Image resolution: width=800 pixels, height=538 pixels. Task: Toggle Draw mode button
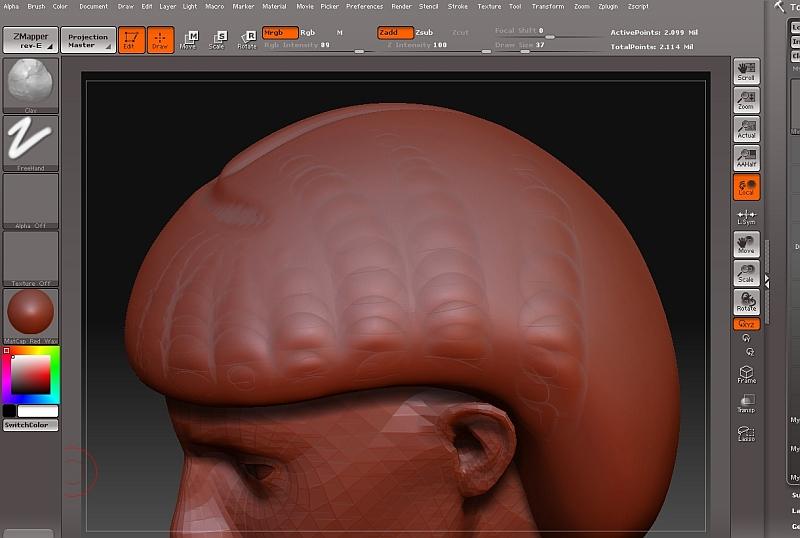click(x=160, y=40)
